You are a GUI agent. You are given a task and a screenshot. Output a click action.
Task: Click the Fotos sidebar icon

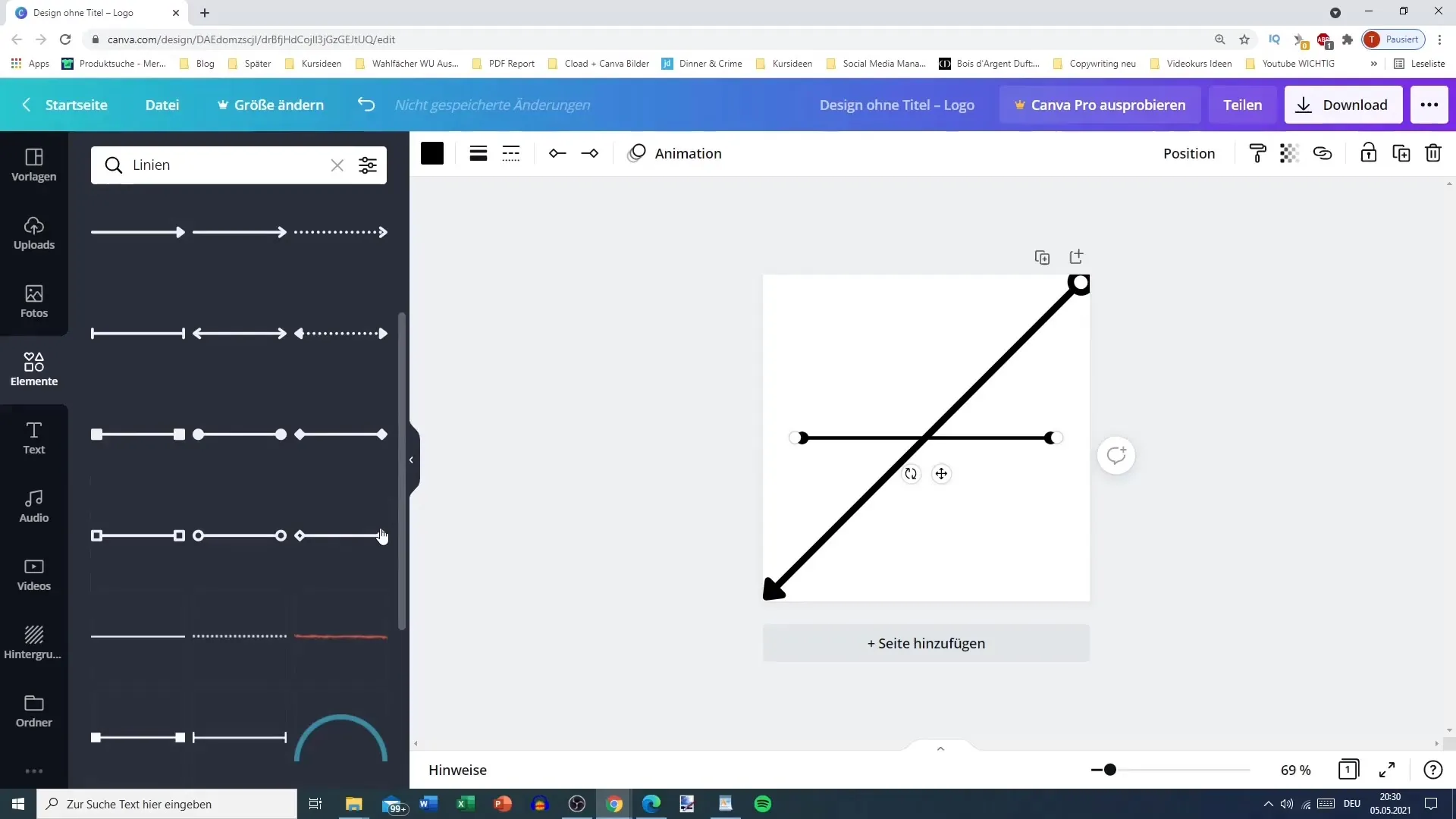tap(33, 300)
